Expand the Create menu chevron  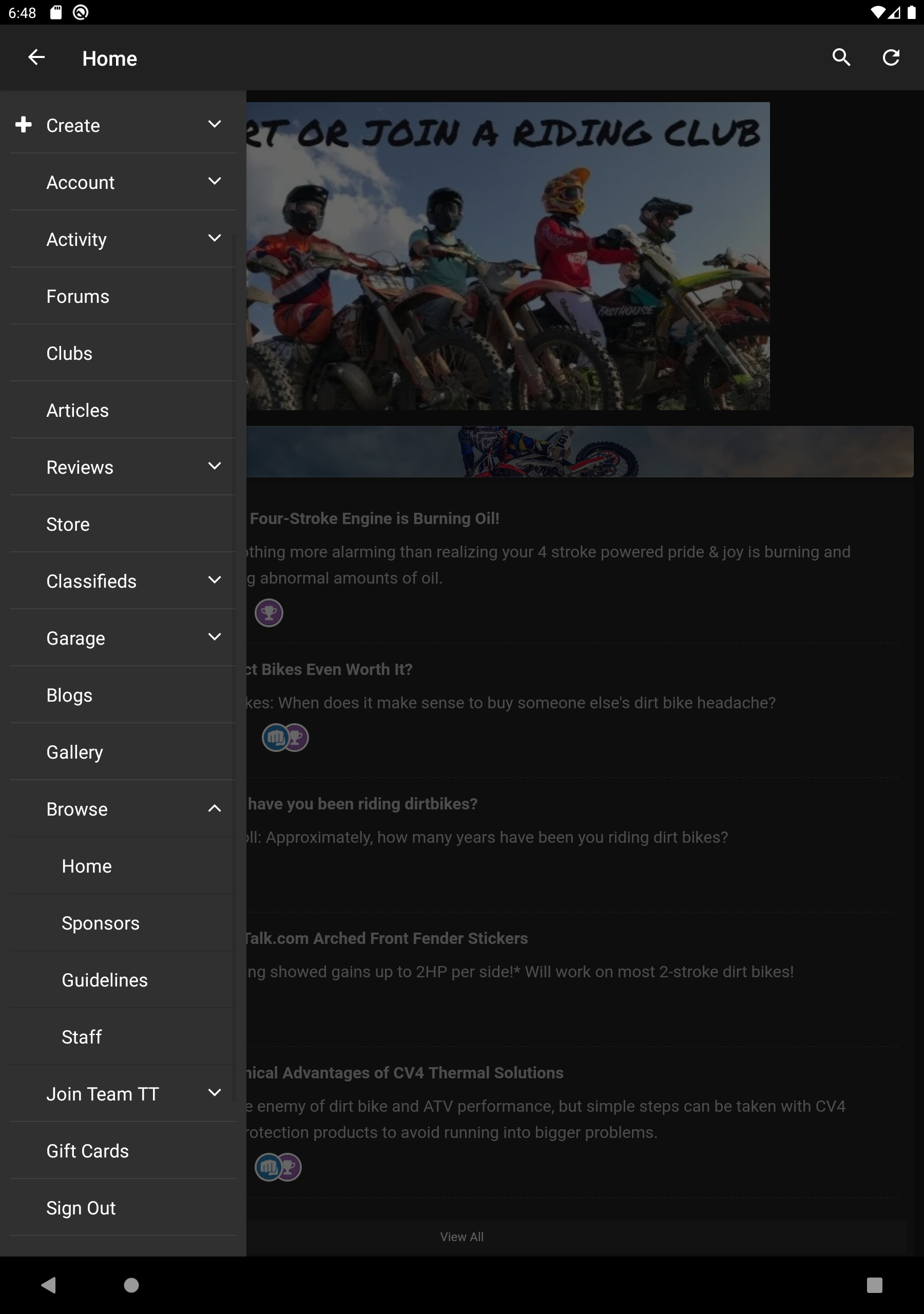pyautogui.click(x=215, y=124)
